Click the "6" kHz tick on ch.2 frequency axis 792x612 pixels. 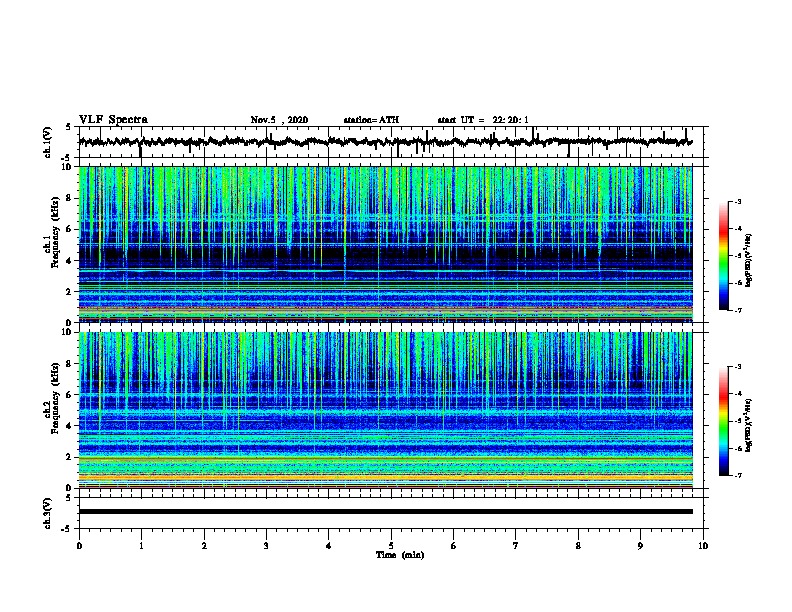[x=70, y=395]
